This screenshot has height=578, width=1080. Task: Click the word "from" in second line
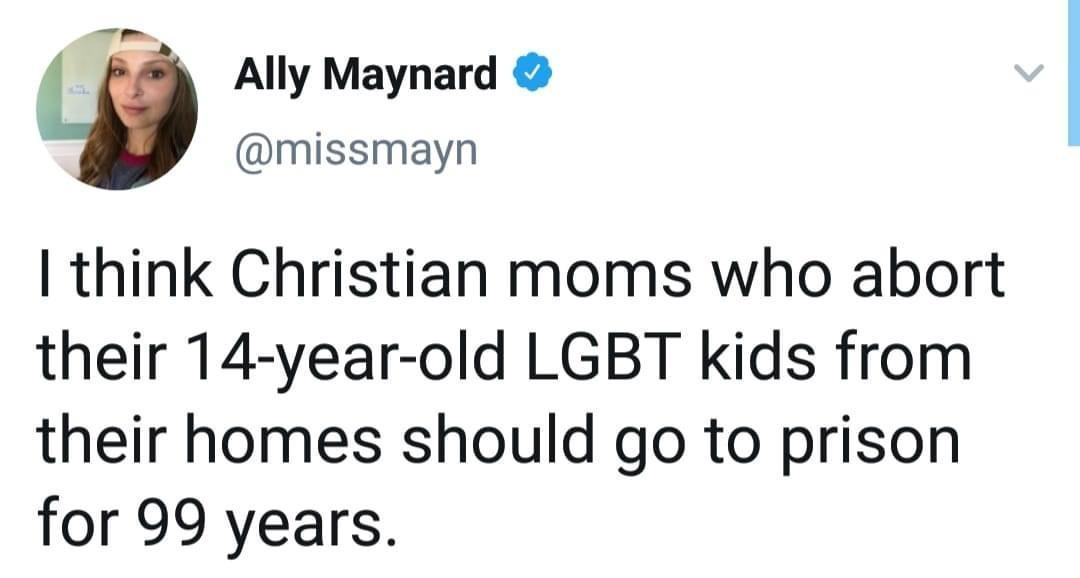pos(903,358)
